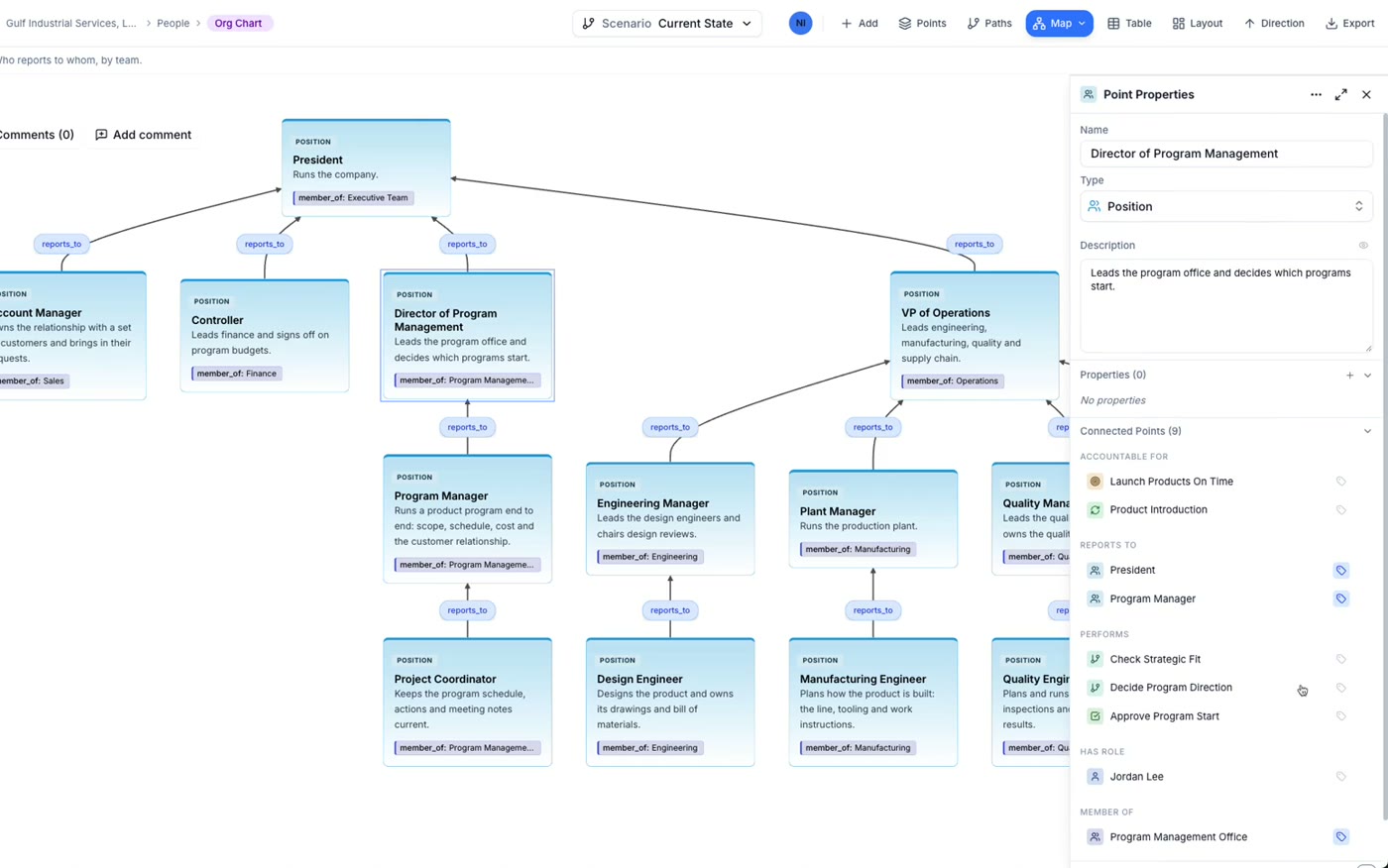
Task: Click the Add button in the toolbar
Action: point(859,23)
